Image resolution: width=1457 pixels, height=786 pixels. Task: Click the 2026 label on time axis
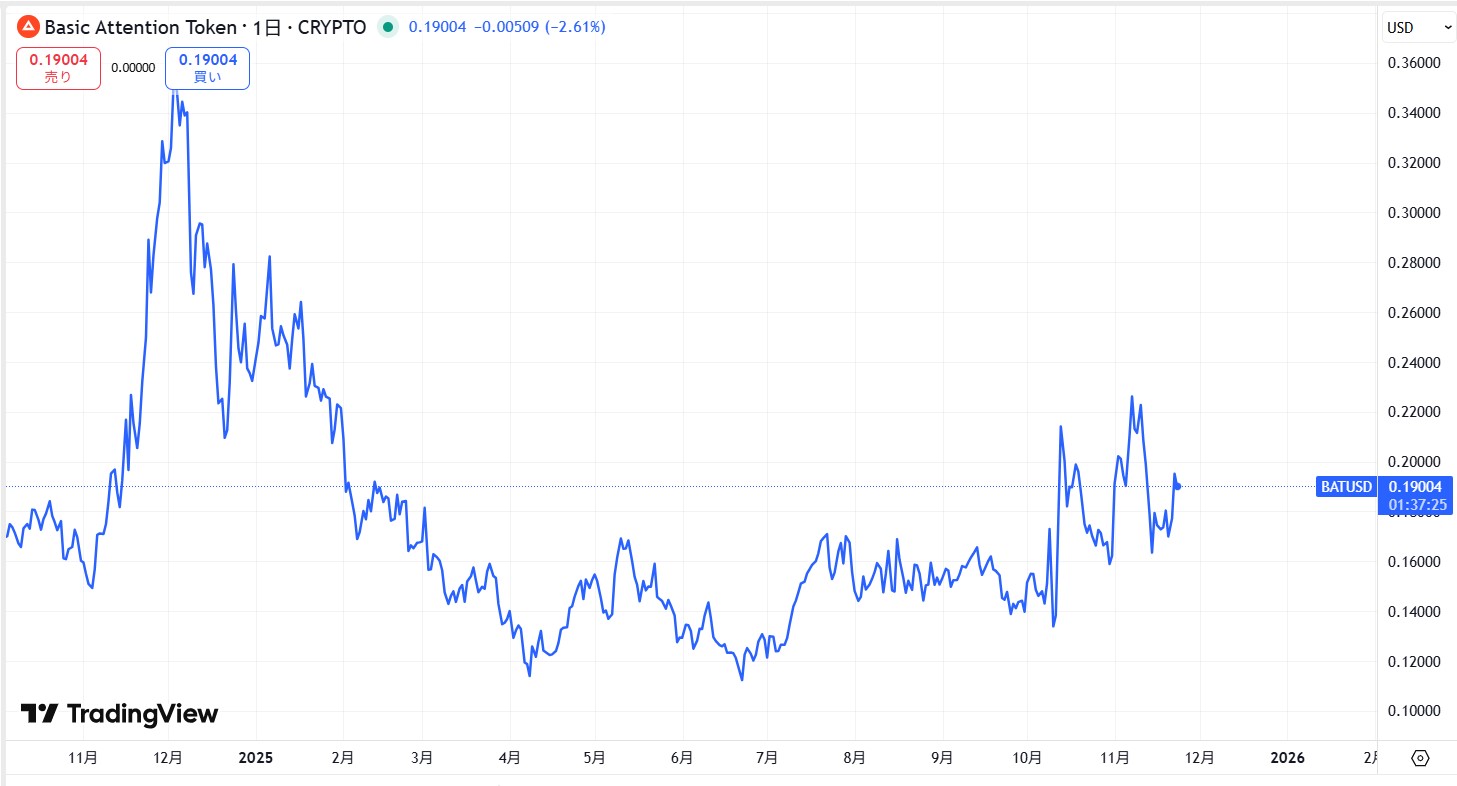tap(1286, 758)
